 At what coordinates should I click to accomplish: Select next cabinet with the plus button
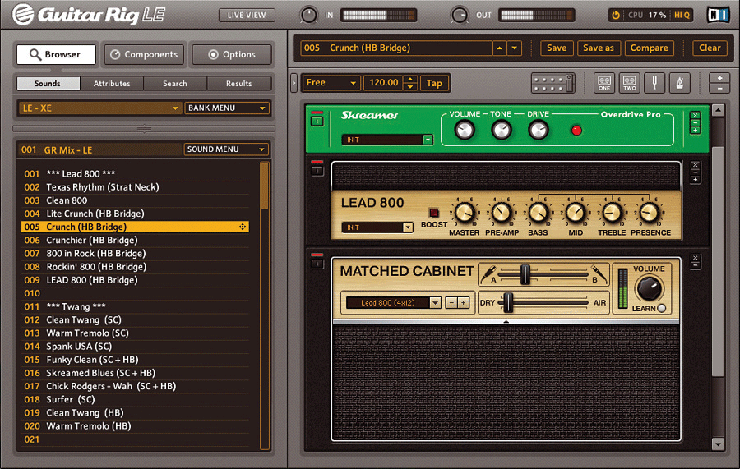(463, 302)
